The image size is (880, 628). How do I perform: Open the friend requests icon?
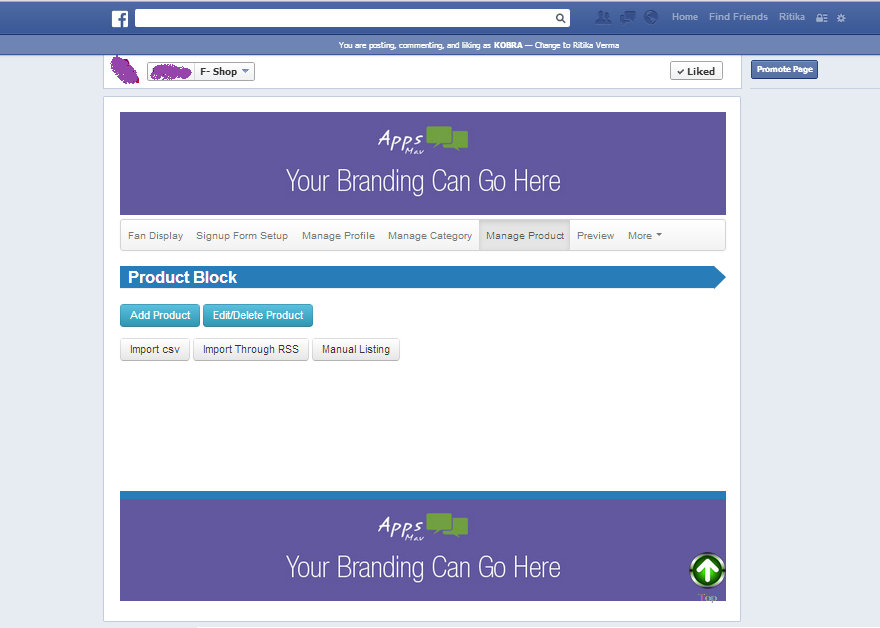603,17
